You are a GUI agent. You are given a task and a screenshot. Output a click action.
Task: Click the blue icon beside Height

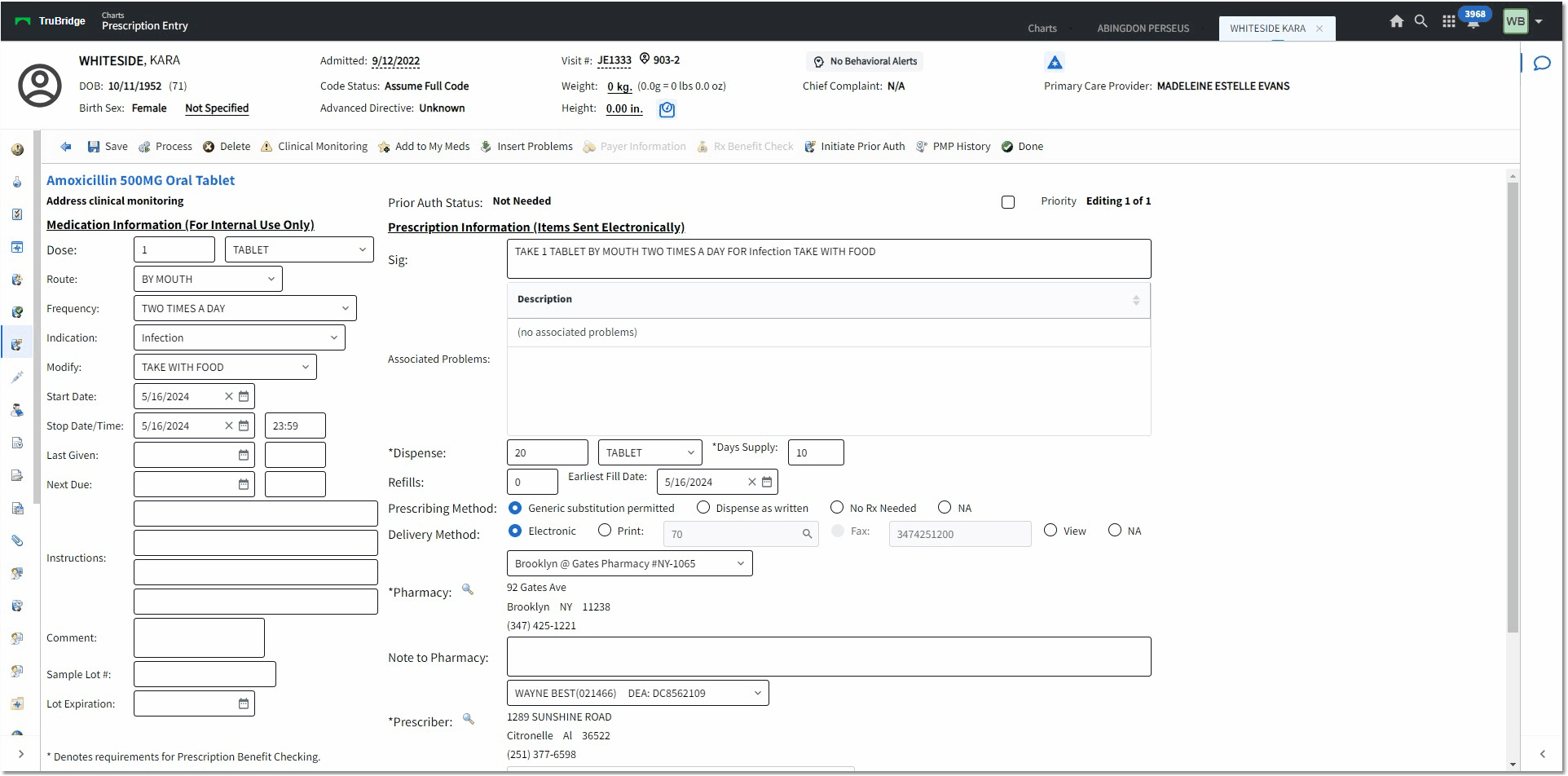point(667,109)
